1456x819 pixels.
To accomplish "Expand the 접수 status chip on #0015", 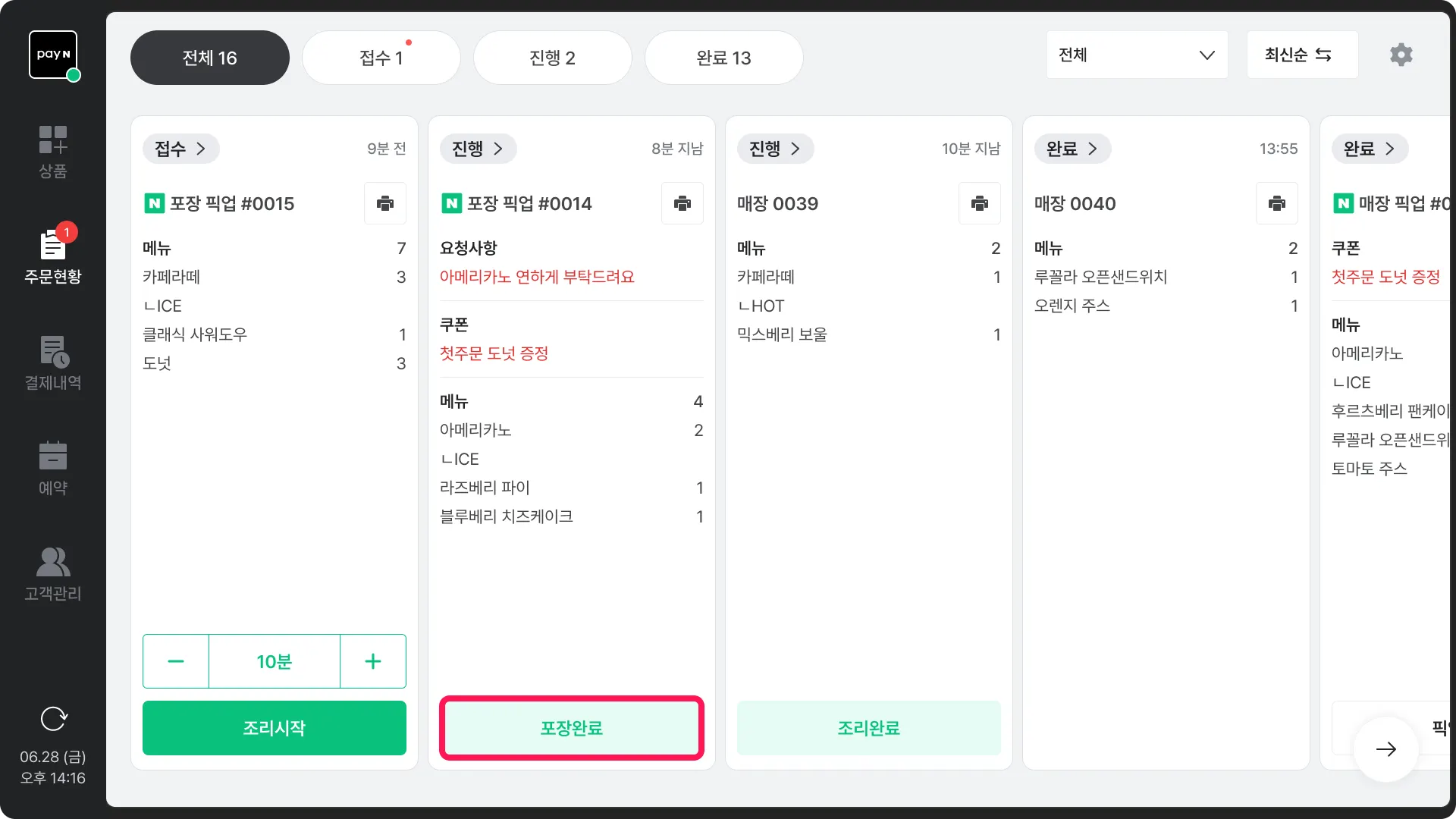I will (x=180, y=149).
